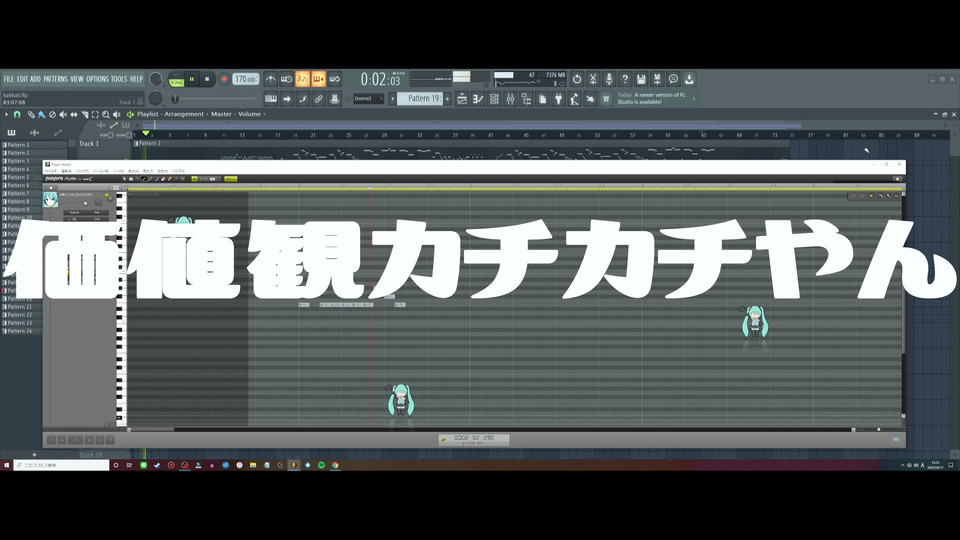This screenshot has width=960, height=540.
Task: Select Pattern 22 in the pattern list
Action: tap(20, 315)
